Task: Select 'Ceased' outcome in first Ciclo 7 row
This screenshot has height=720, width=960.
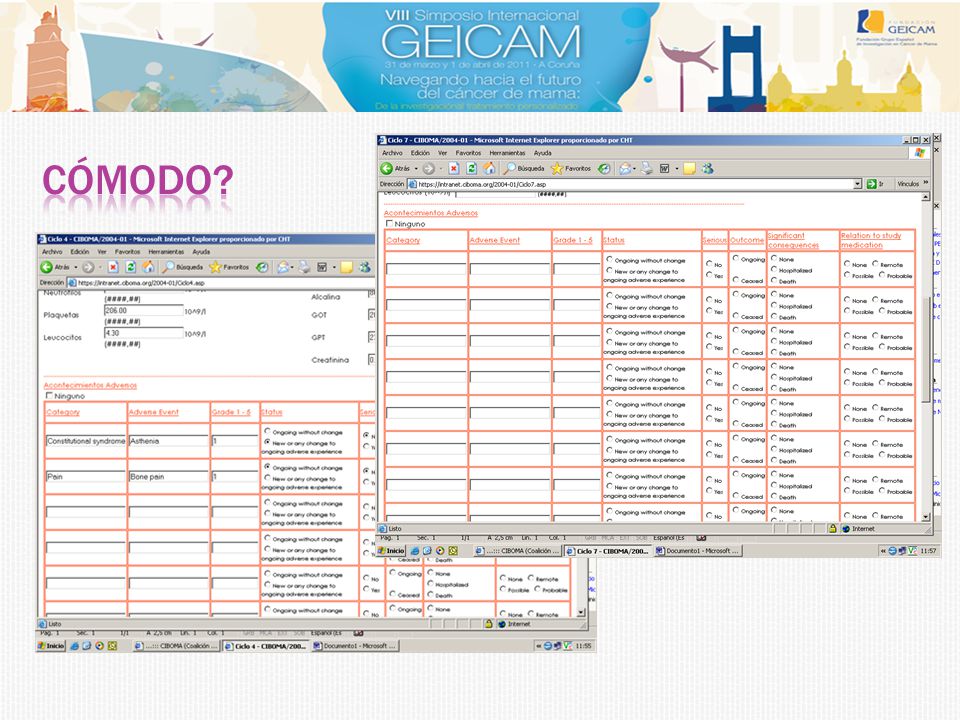Action: (x=735, y=280)
